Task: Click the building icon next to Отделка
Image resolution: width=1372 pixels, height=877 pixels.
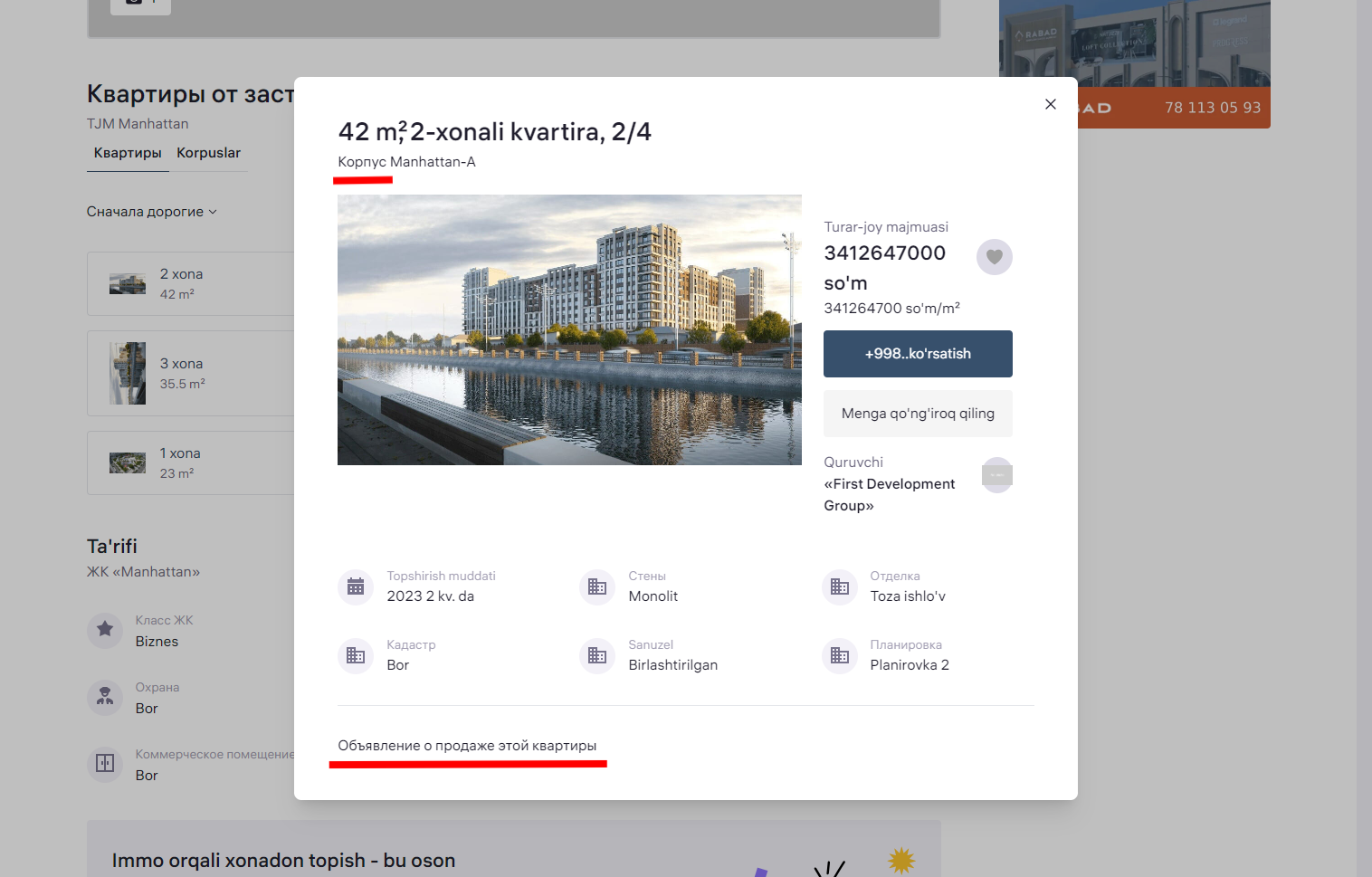Action: (840, 586)
